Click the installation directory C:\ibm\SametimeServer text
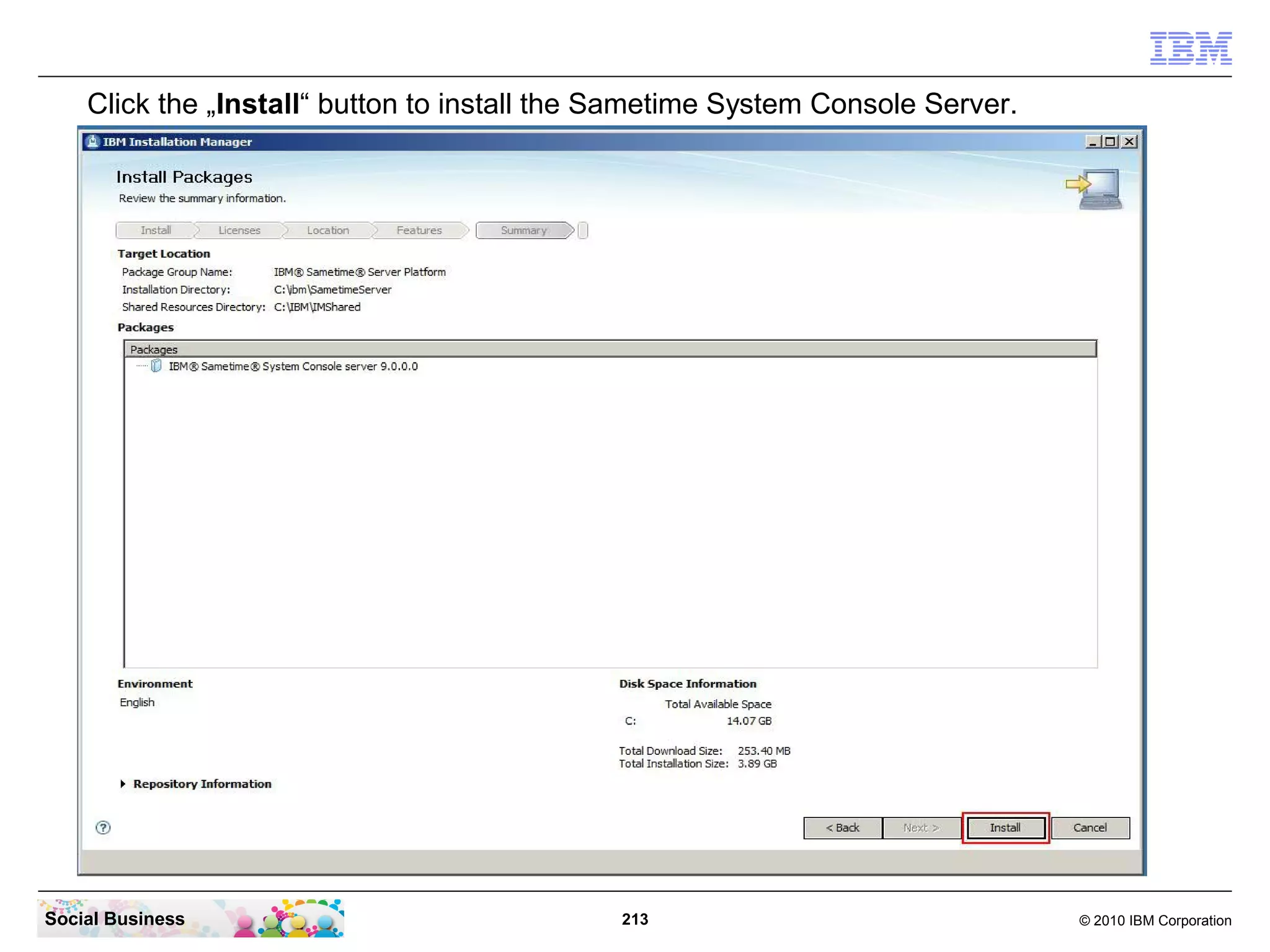The width and height of the screenshot is (1270, 952). (333, 289)
